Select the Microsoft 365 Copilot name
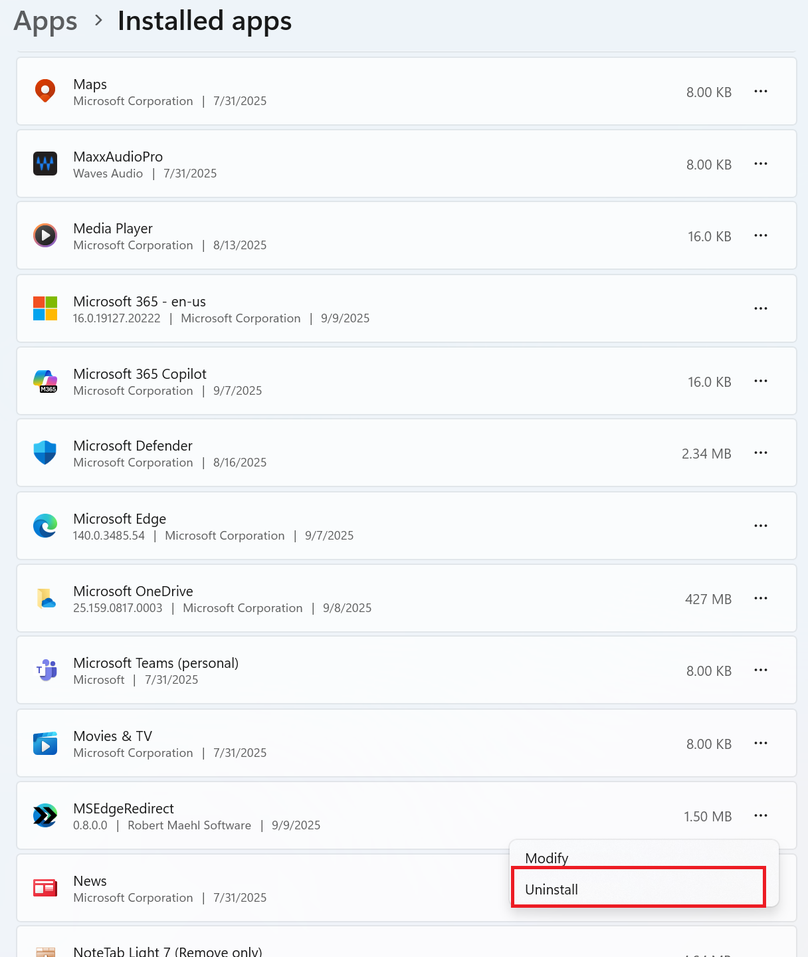Viewport: 808px width, 957px height. coord(140,374)
